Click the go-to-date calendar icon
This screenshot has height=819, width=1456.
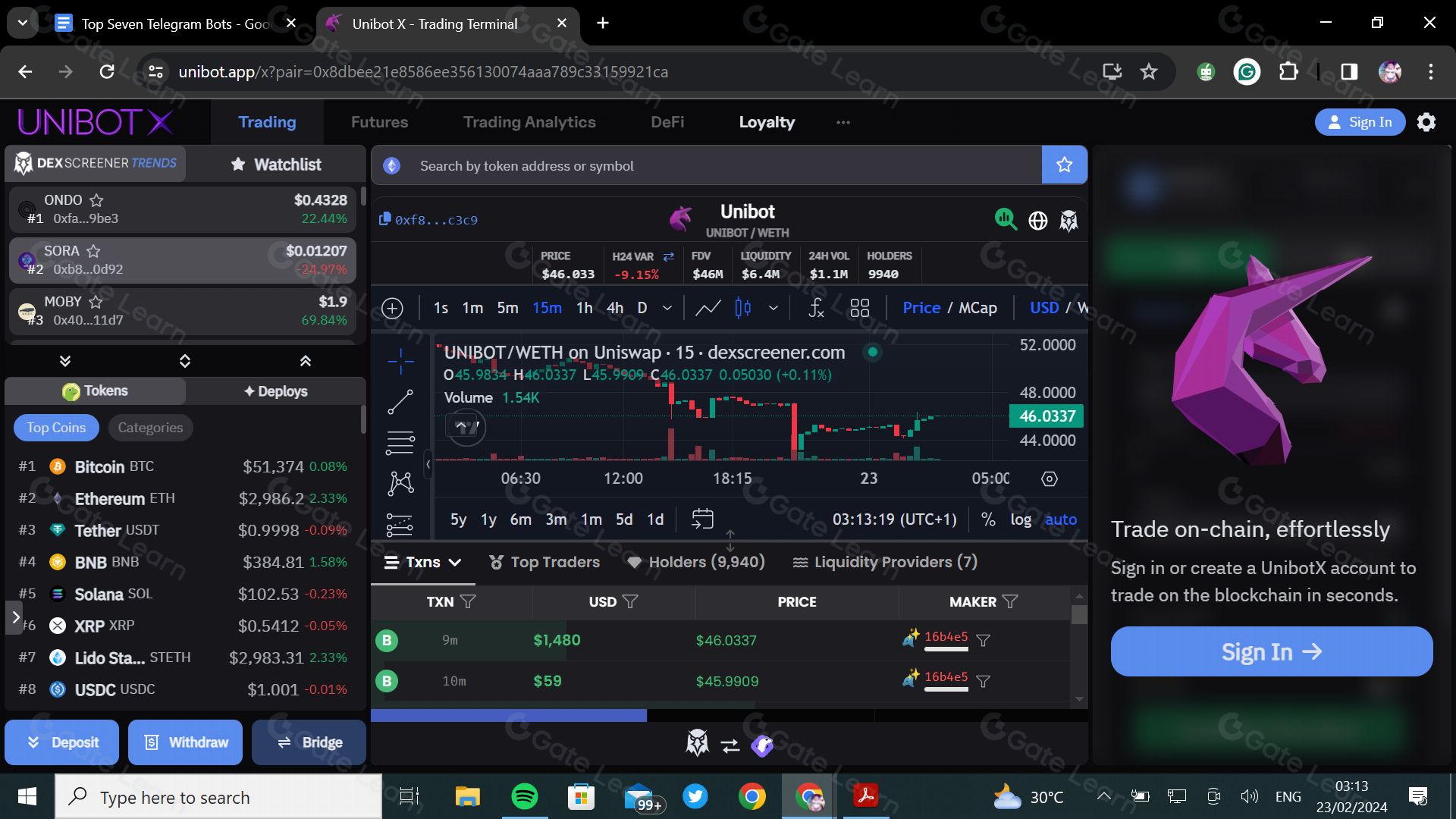pos(702,519)
